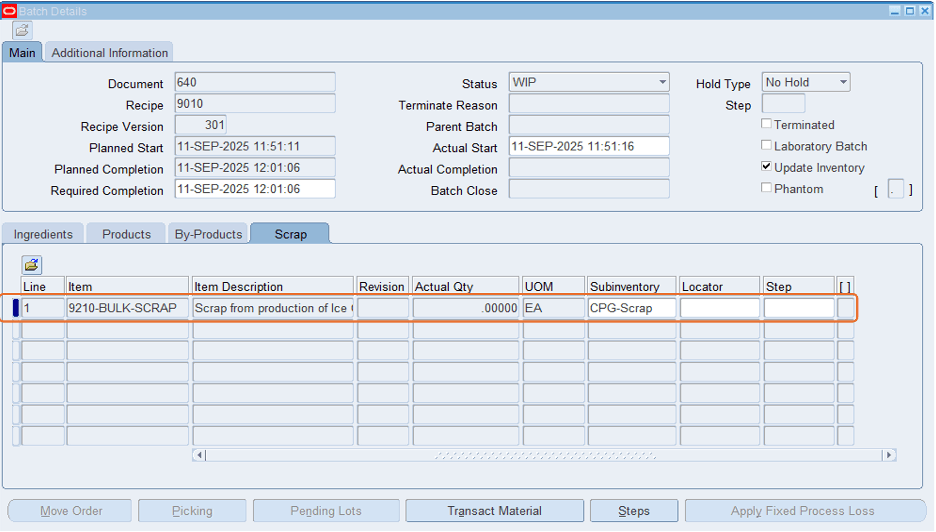This screenshot has width=936, height=532.
Task: Select item cell 9210-BULK-SCRAP
Action: point(128,308)
